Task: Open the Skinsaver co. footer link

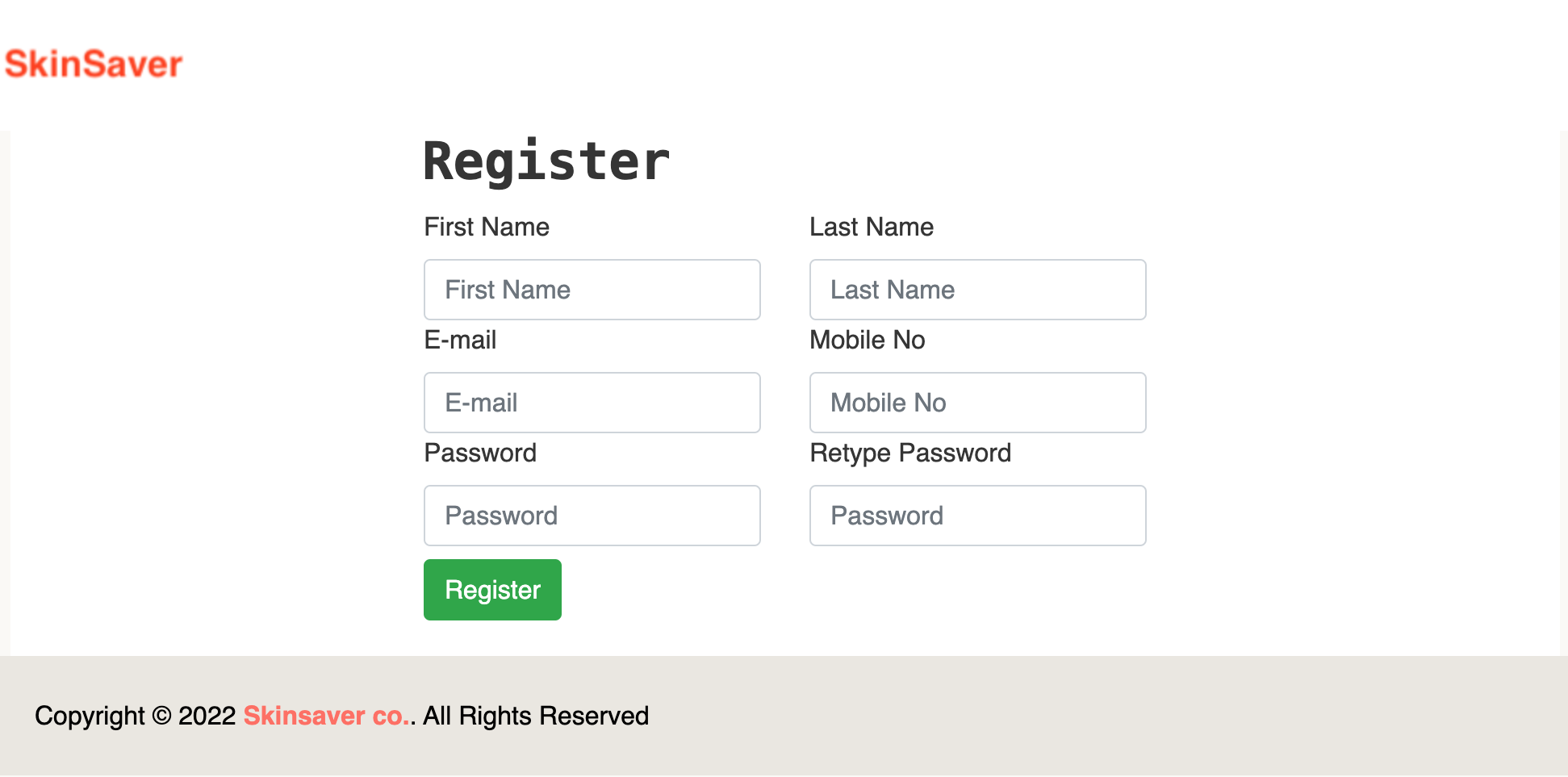Action: pyautogui.click(x=326, y=716)
